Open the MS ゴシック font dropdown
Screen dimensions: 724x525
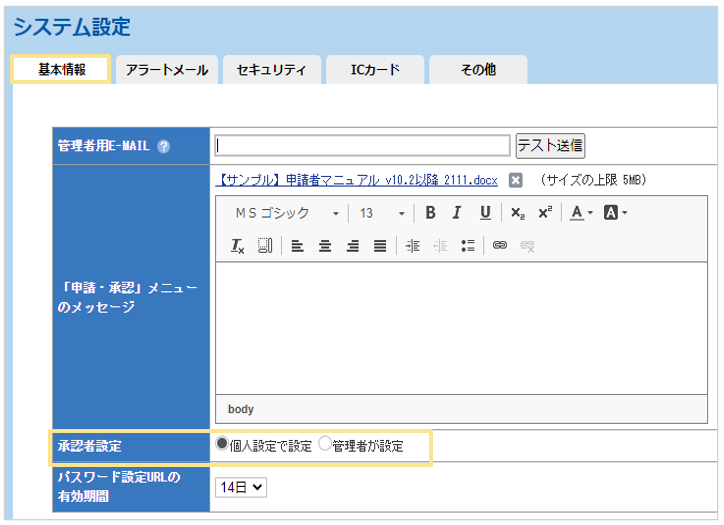tap(286, 213)
